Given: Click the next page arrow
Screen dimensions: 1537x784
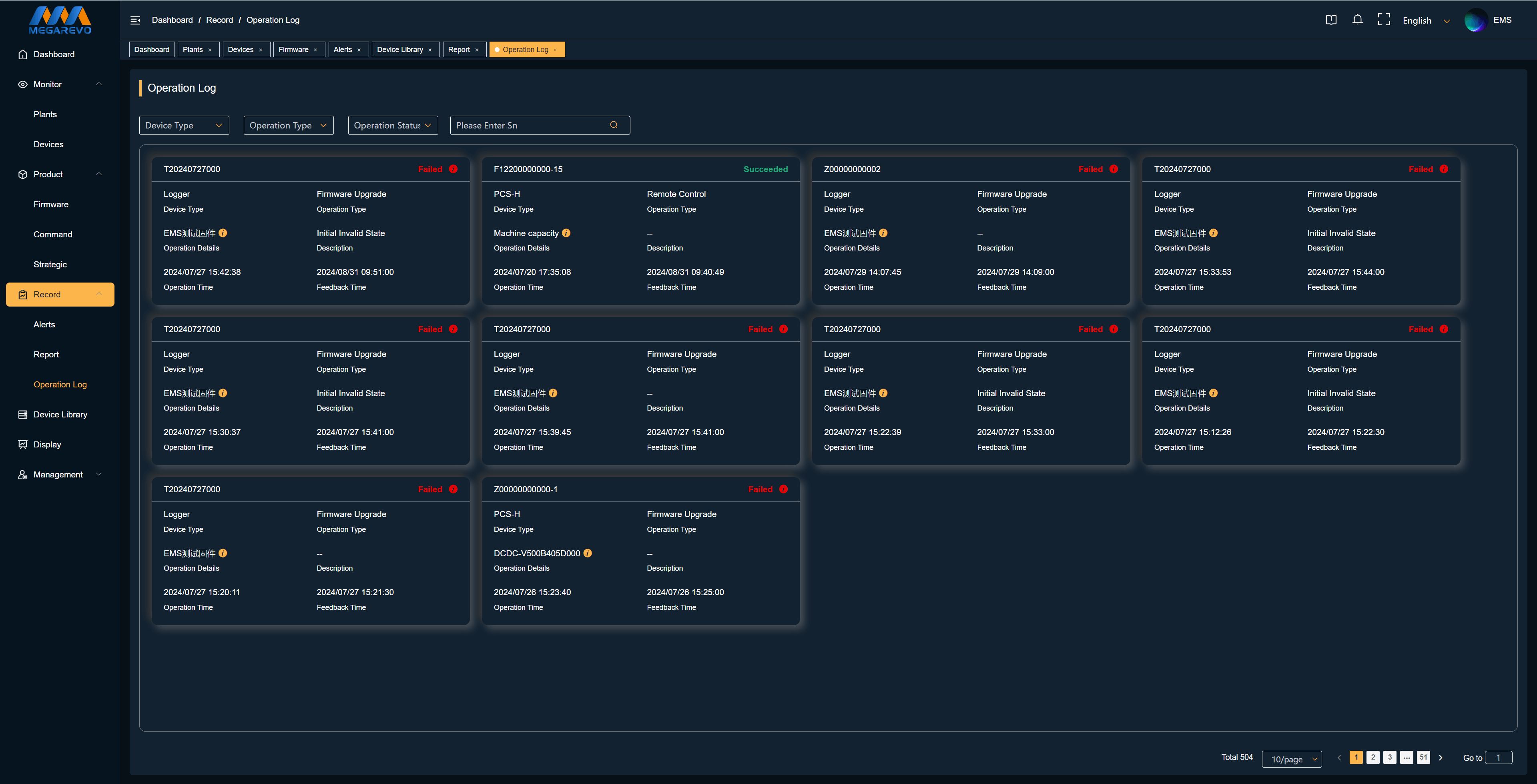Looking at the screenshot, I should tap(1441, 757).
